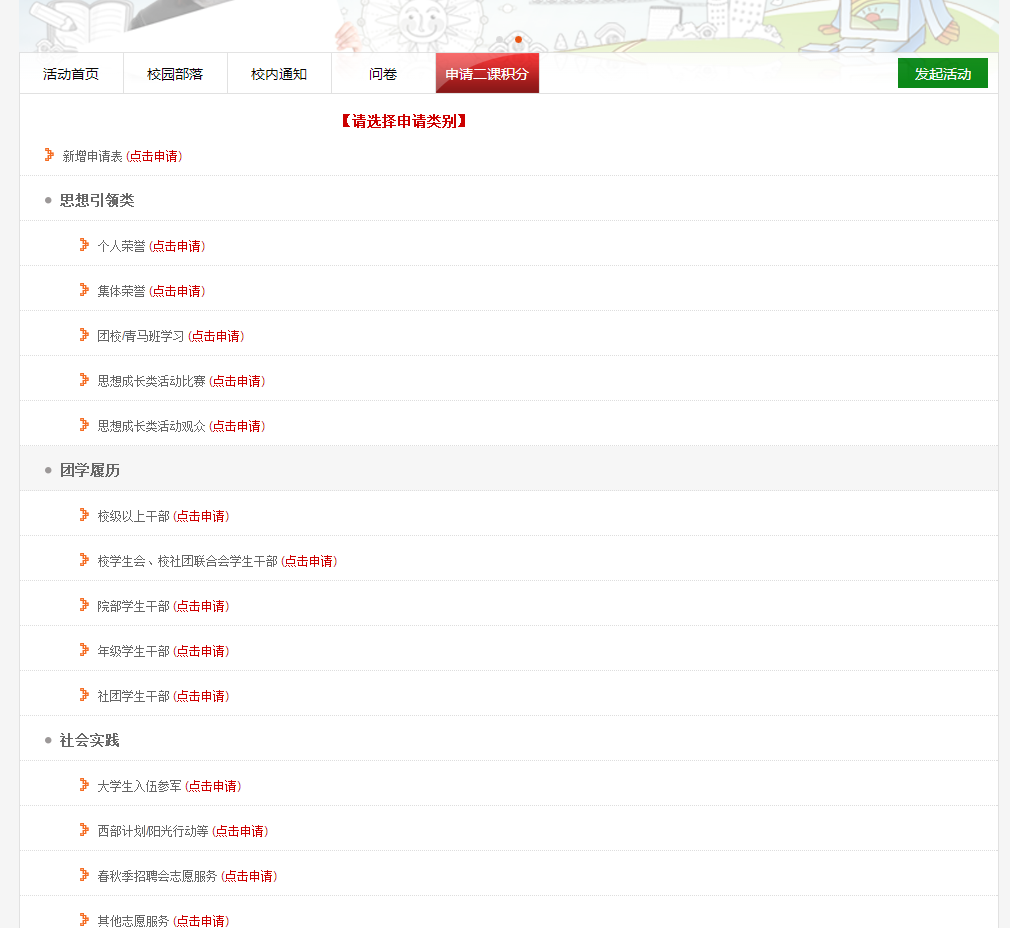Click the arrow icon beside 西部计划/阳光行动等
This screenshot has width=1010, height=928.
(84, 830)
